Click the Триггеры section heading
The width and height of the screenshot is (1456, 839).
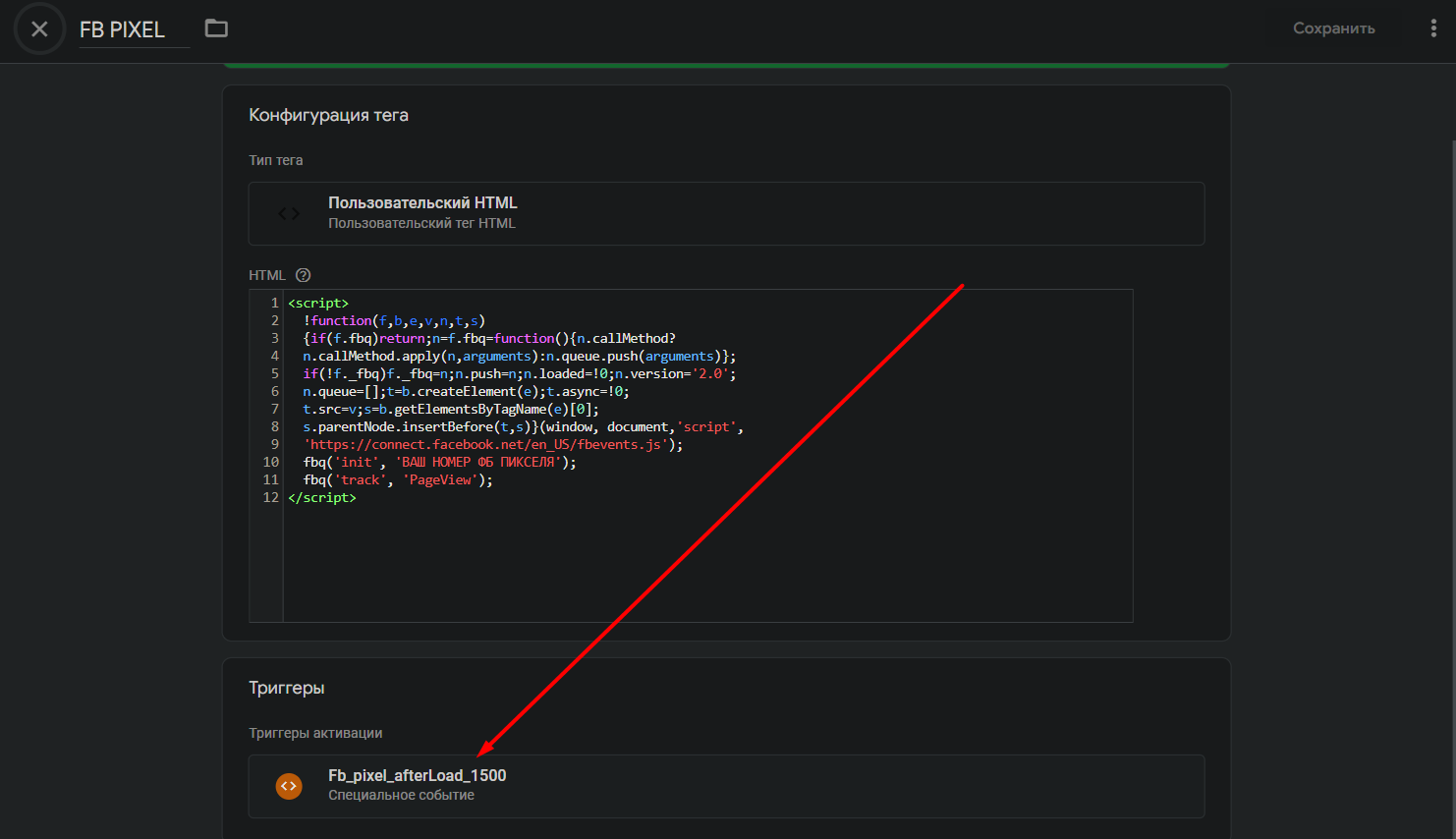coord(286,688)
